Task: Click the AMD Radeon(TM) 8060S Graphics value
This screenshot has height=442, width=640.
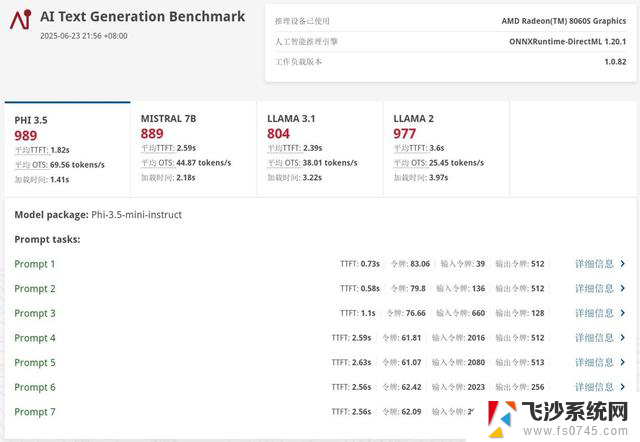Action: (x=564, y=21)
